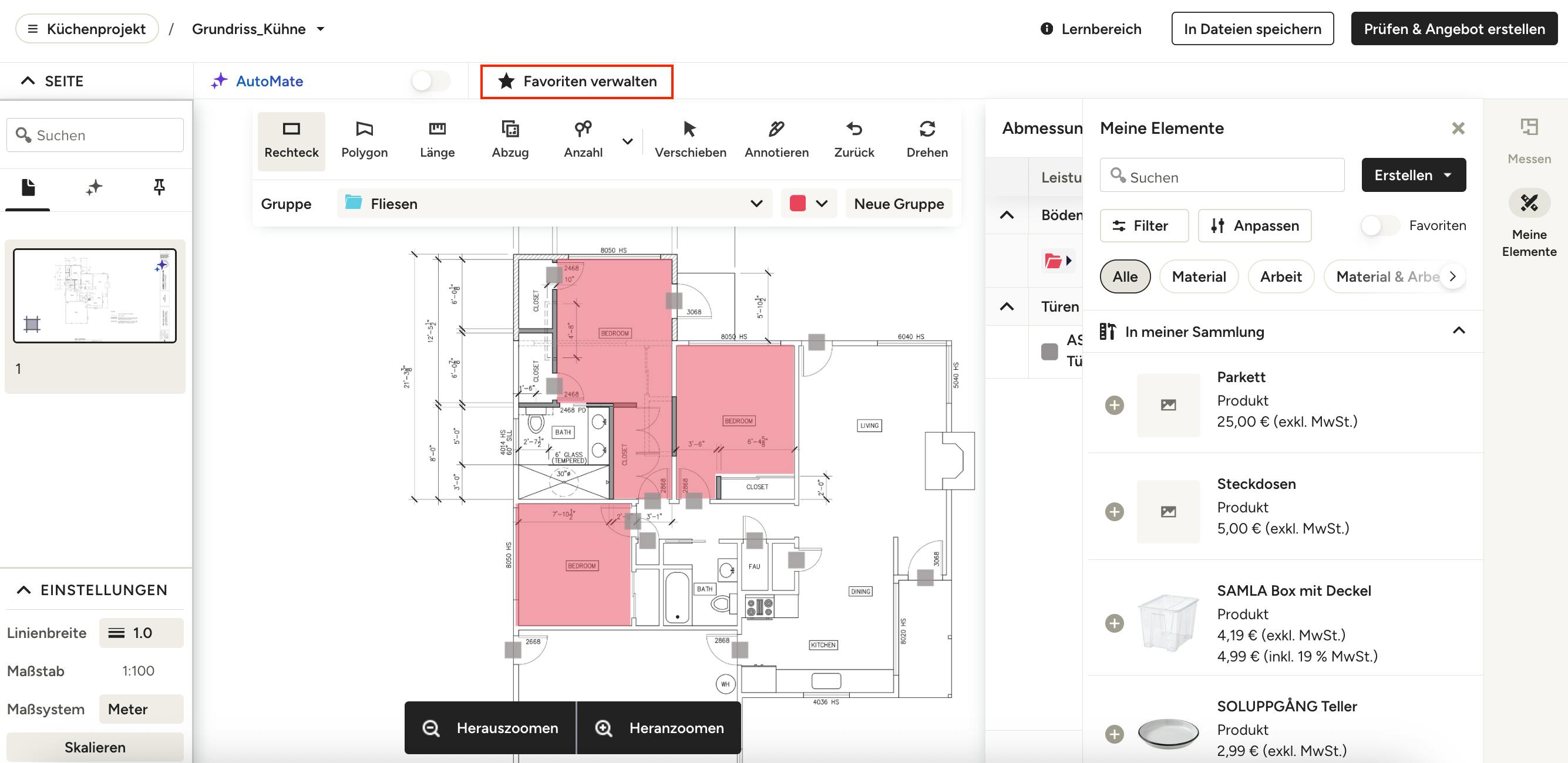Collapse the Böden measurement group
1568x763 pixels.
point(1007,215)
